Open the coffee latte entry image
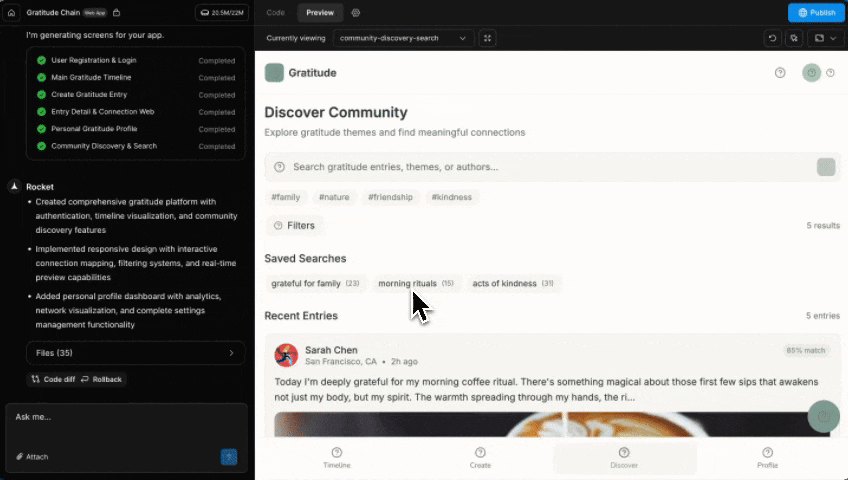The height and width of the screenshot is (480, 848). (552, 424)
